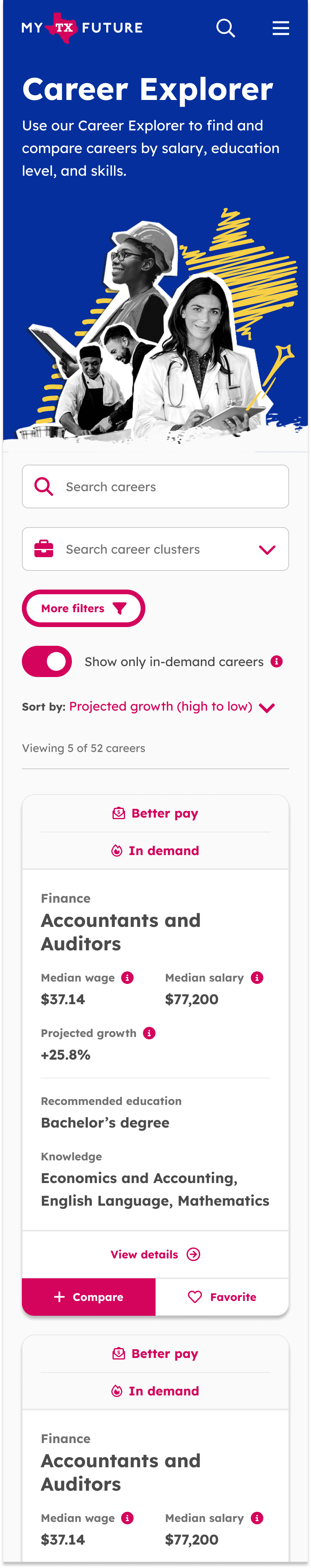
Task: Open View details for Accountants and Auditors
Action: click(x=155, y=1254)
